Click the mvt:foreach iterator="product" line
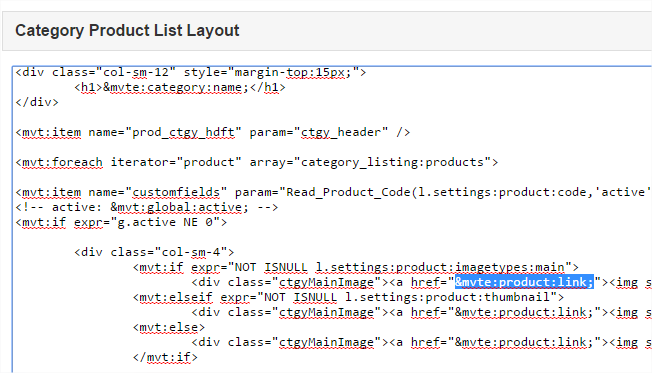Viewport: 652px width, 373px height. pos(257,162)
